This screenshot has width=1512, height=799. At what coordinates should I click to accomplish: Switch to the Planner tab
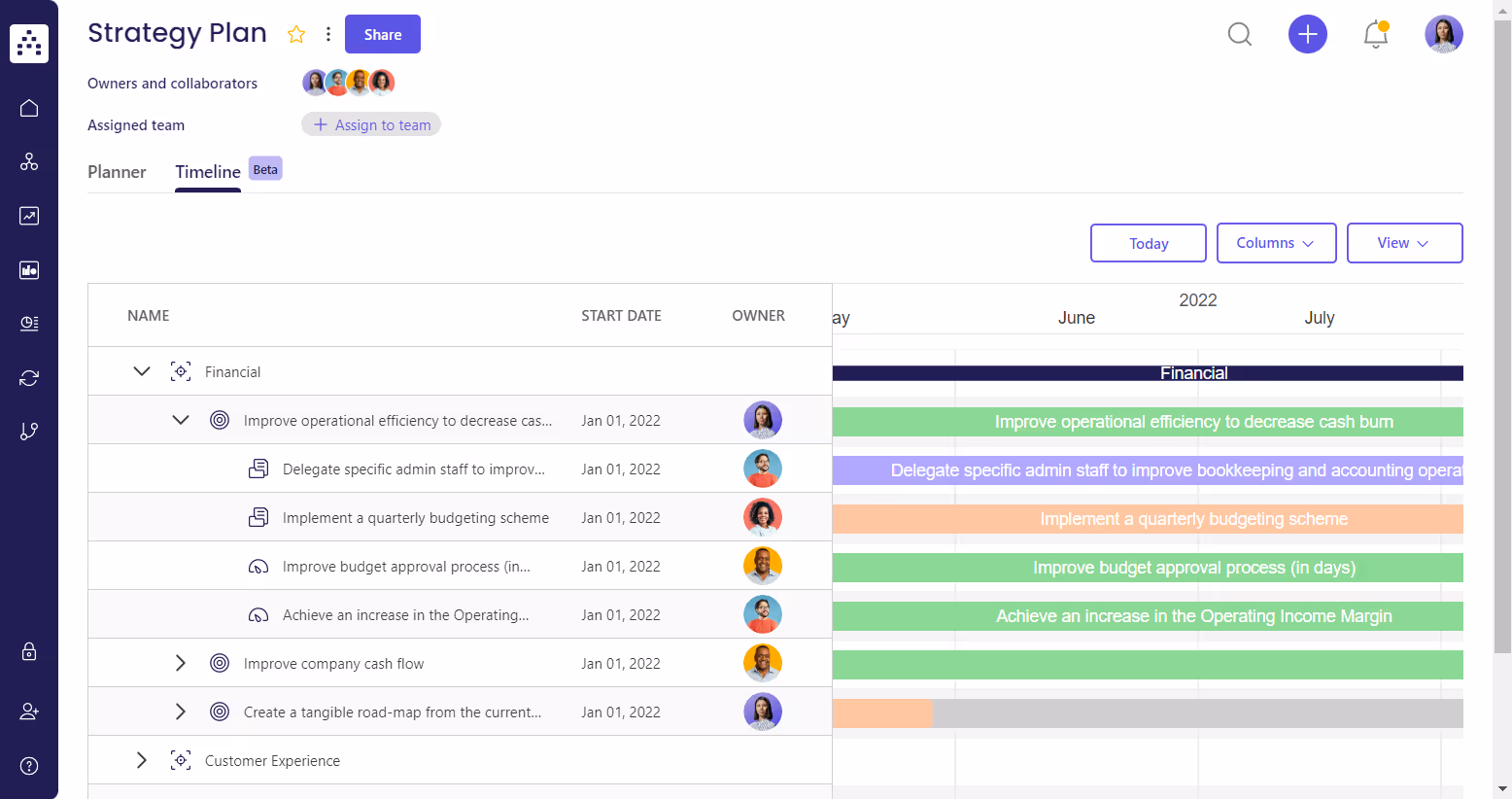point(117,172)
